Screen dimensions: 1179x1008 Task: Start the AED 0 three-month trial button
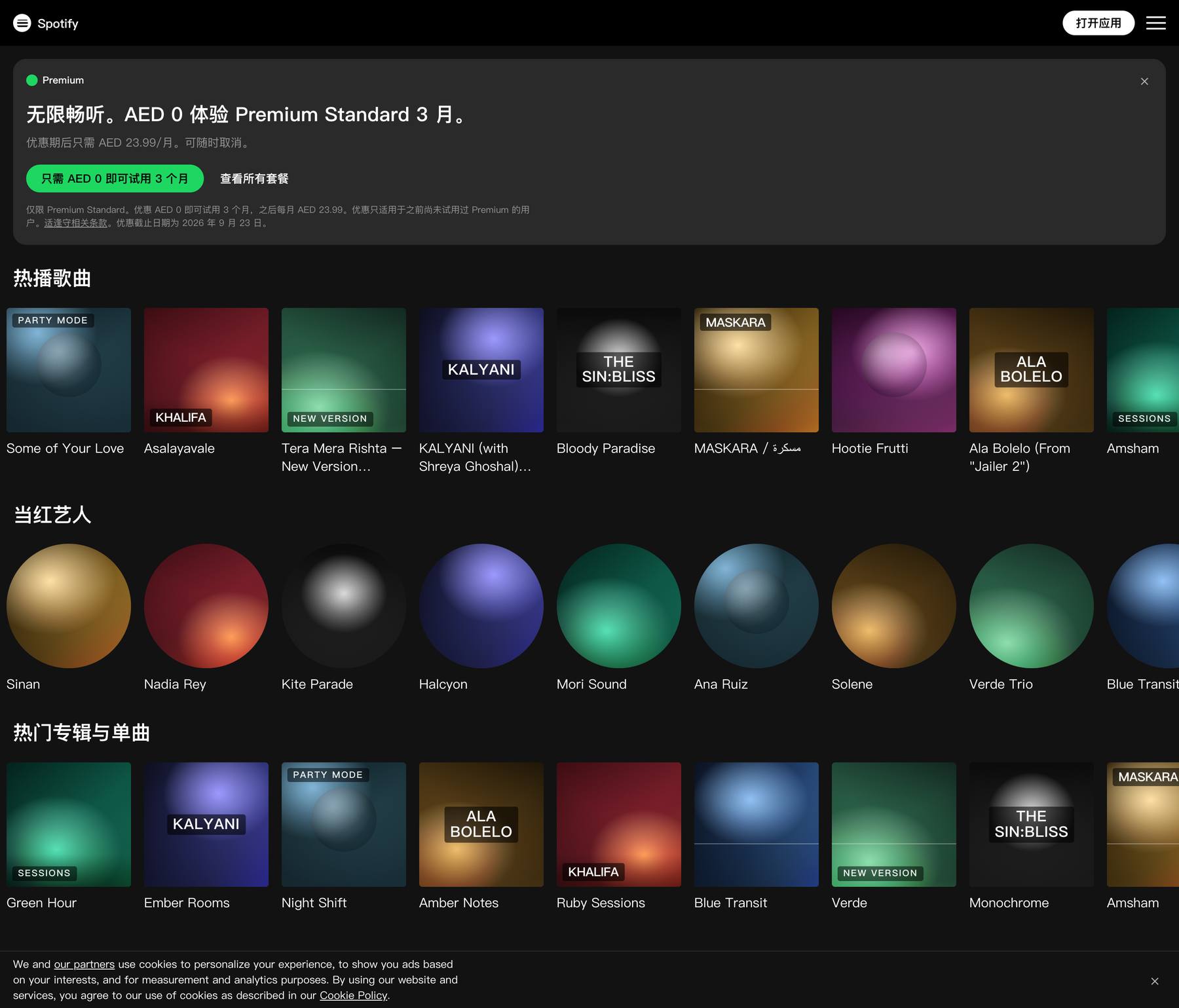(115, 178)
